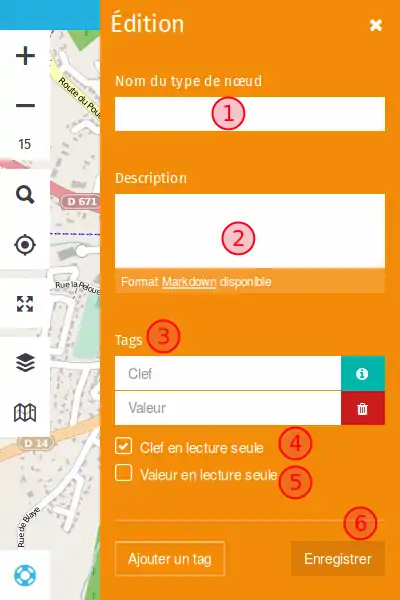Open the folded map tiles icon
The height and width of the screenshot is (600, 400).
click(x=25, y=412)
